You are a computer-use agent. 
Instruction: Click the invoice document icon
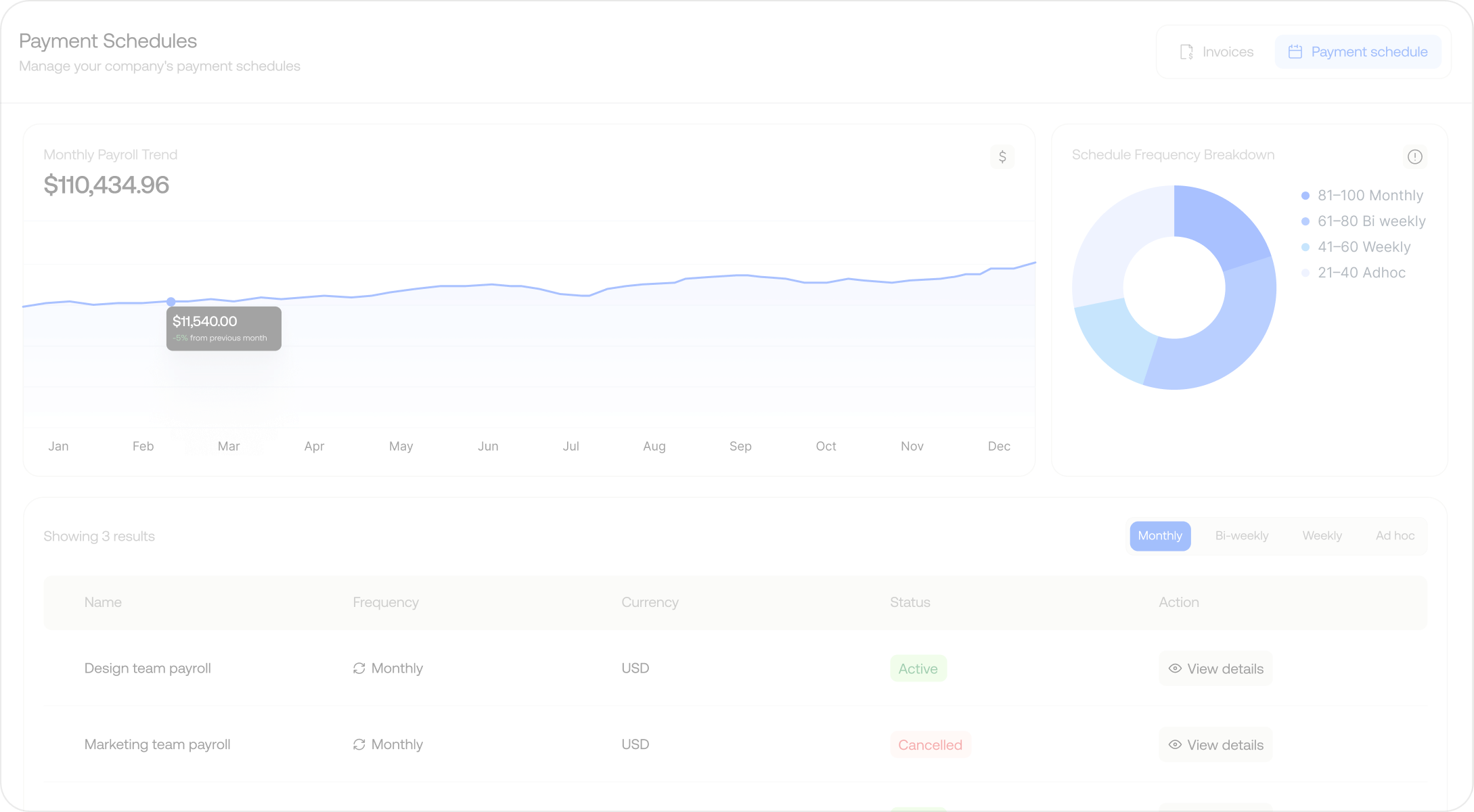pos(1186,52)
